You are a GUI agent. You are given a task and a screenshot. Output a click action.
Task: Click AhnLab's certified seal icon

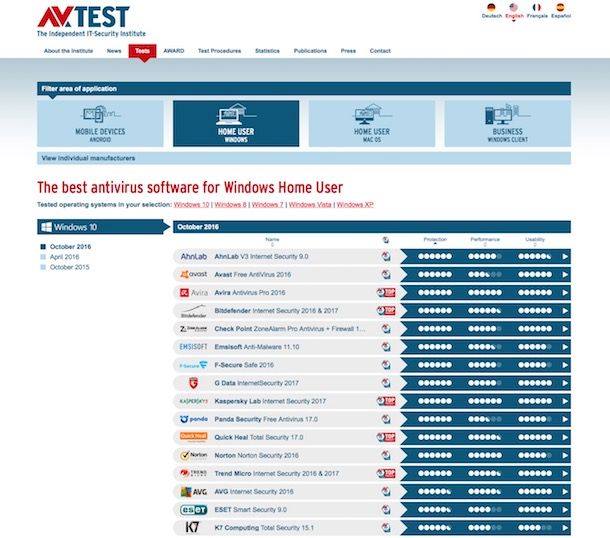(386, 256)
